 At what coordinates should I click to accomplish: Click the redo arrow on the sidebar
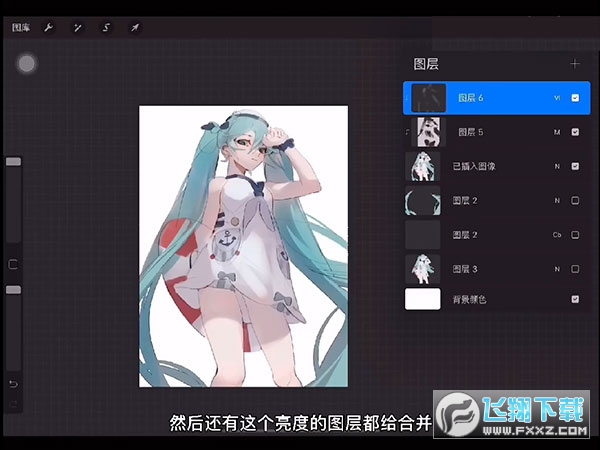tap(13, 404)
